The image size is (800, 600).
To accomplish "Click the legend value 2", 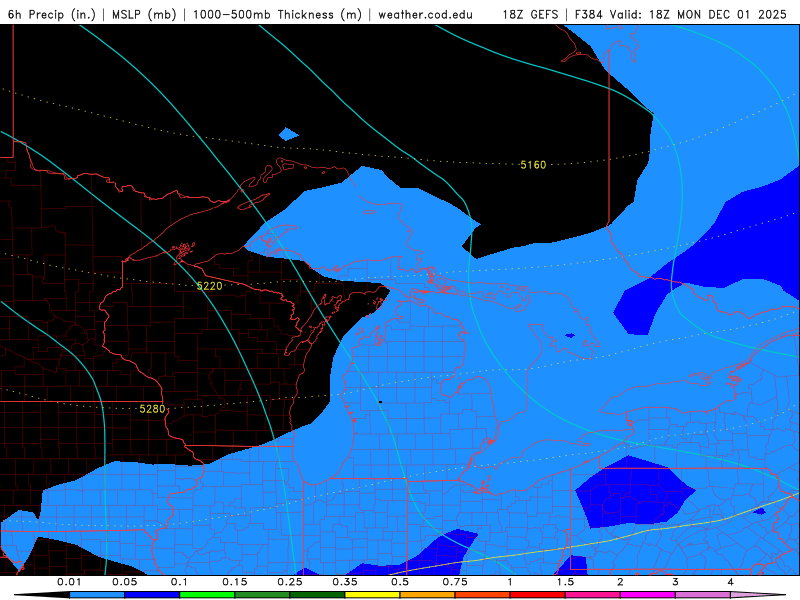I will pyautogui.click(x=620, y=582).
